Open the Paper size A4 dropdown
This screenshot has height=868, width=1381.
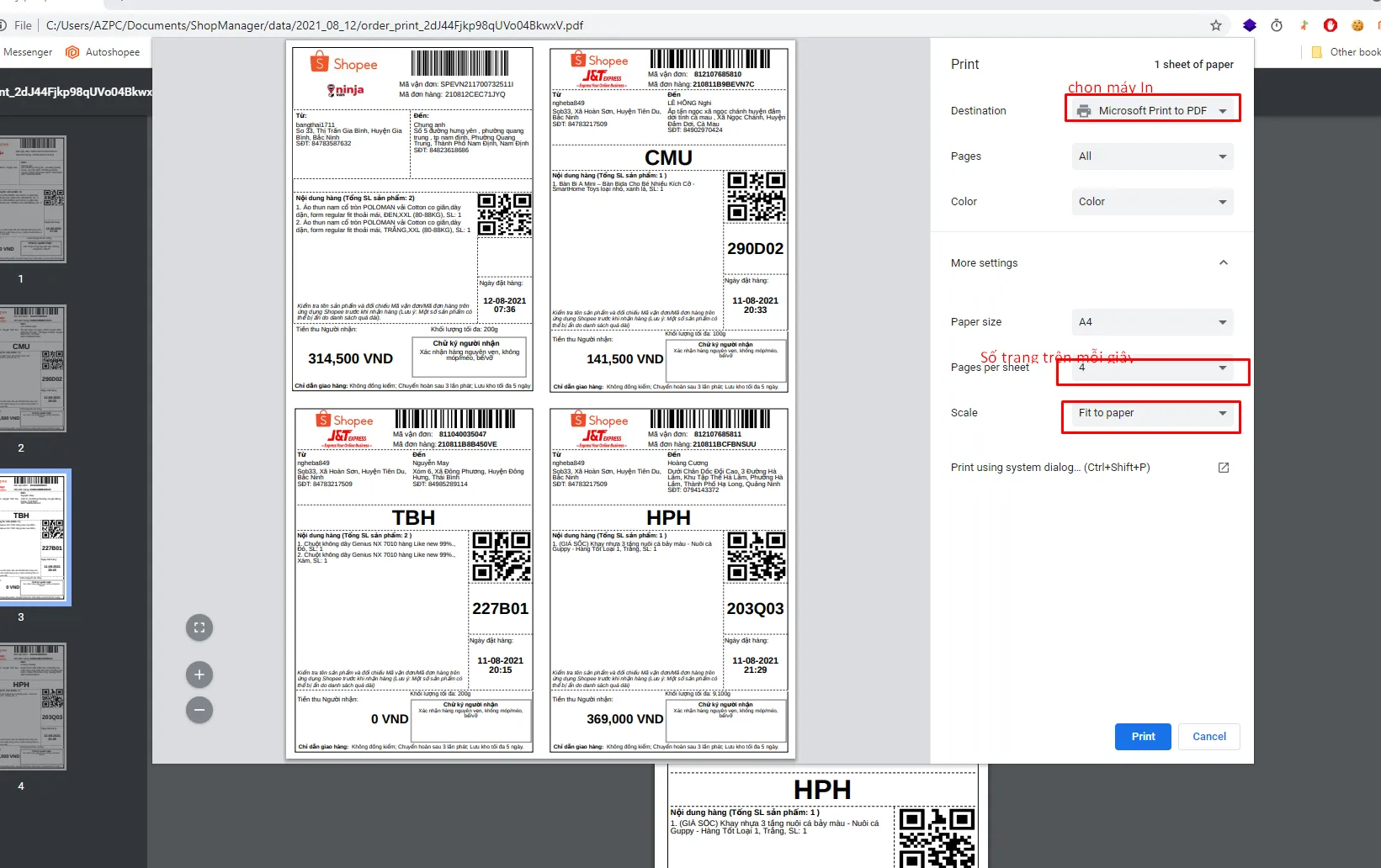click(x=1152, y=322)
